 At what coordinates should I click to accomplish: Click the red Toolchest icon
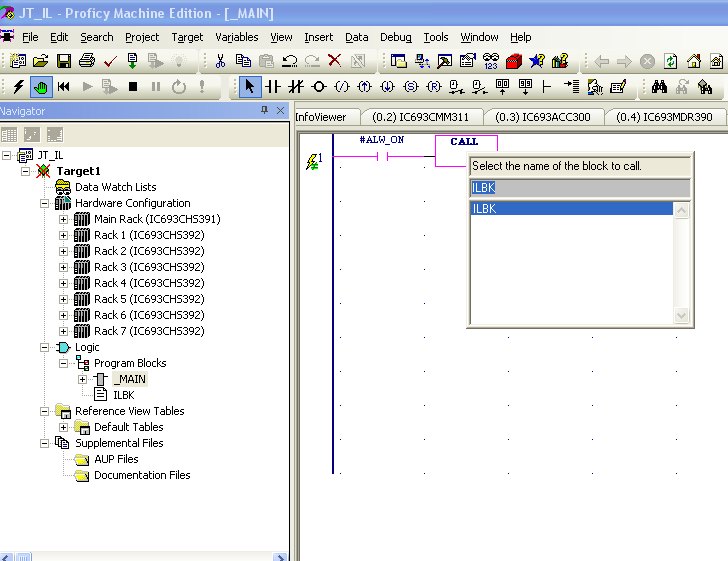click(x=514, y=61)
